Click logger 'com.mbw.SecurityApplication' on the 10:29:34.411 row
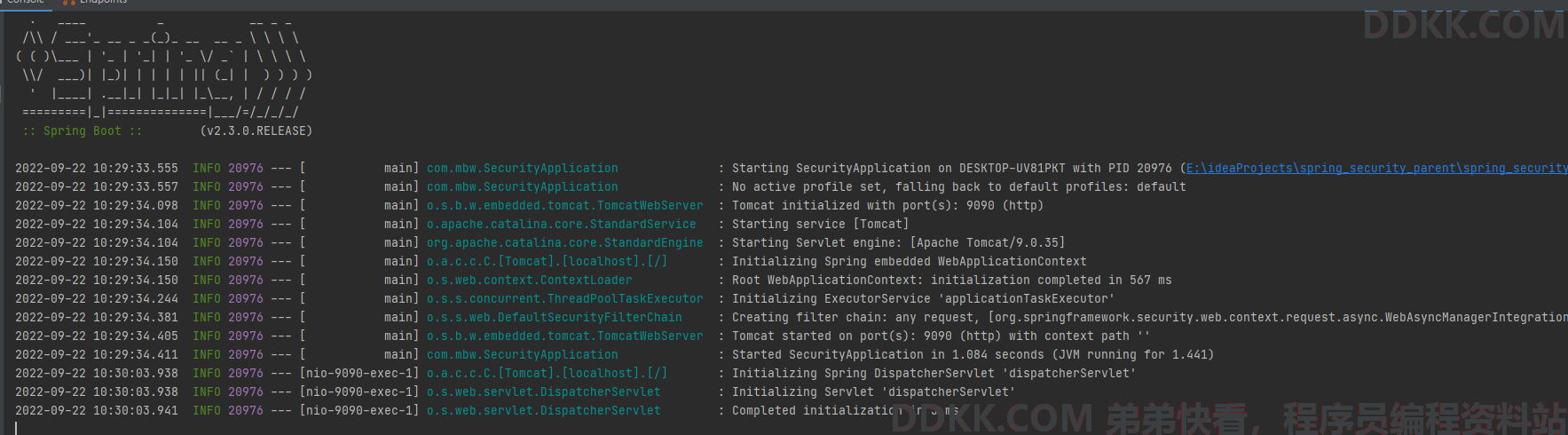 522,354
